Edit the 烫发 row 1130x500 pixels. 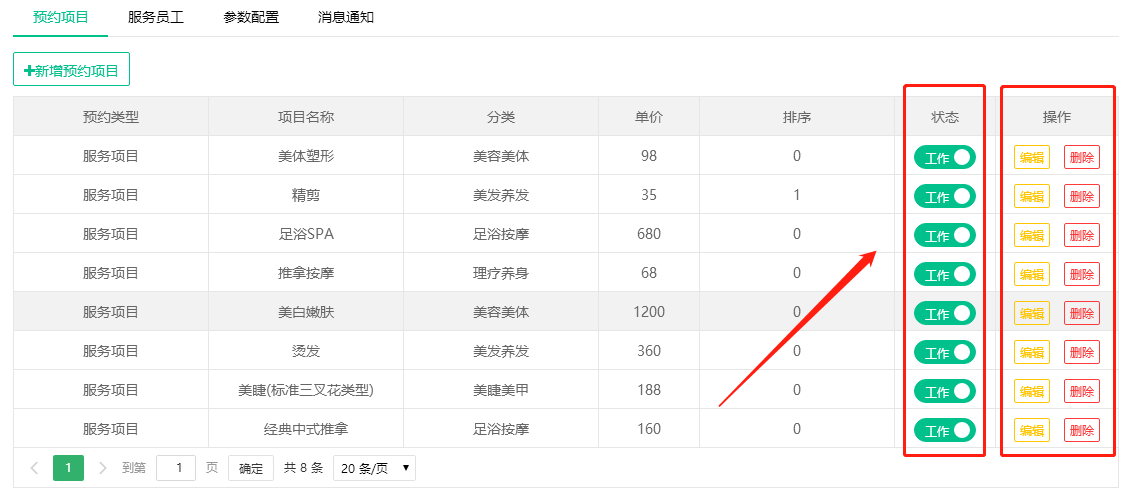point(1032,352)
